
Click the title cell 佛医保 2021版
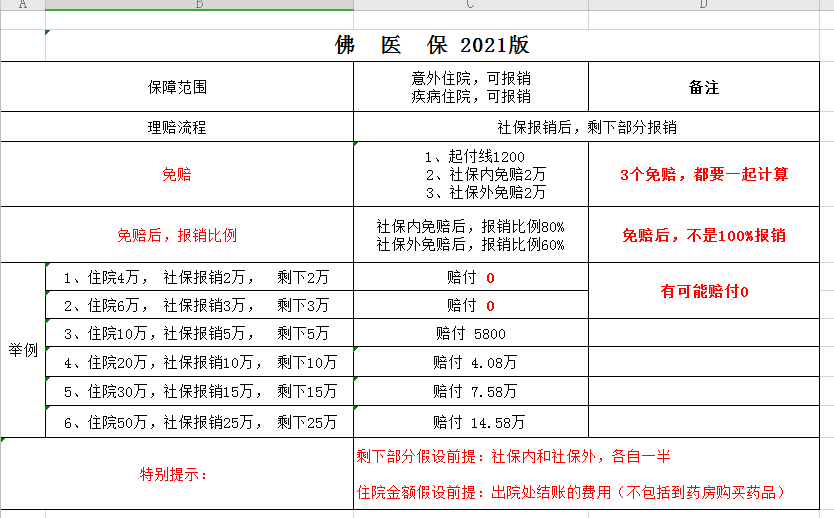point(431,45)
